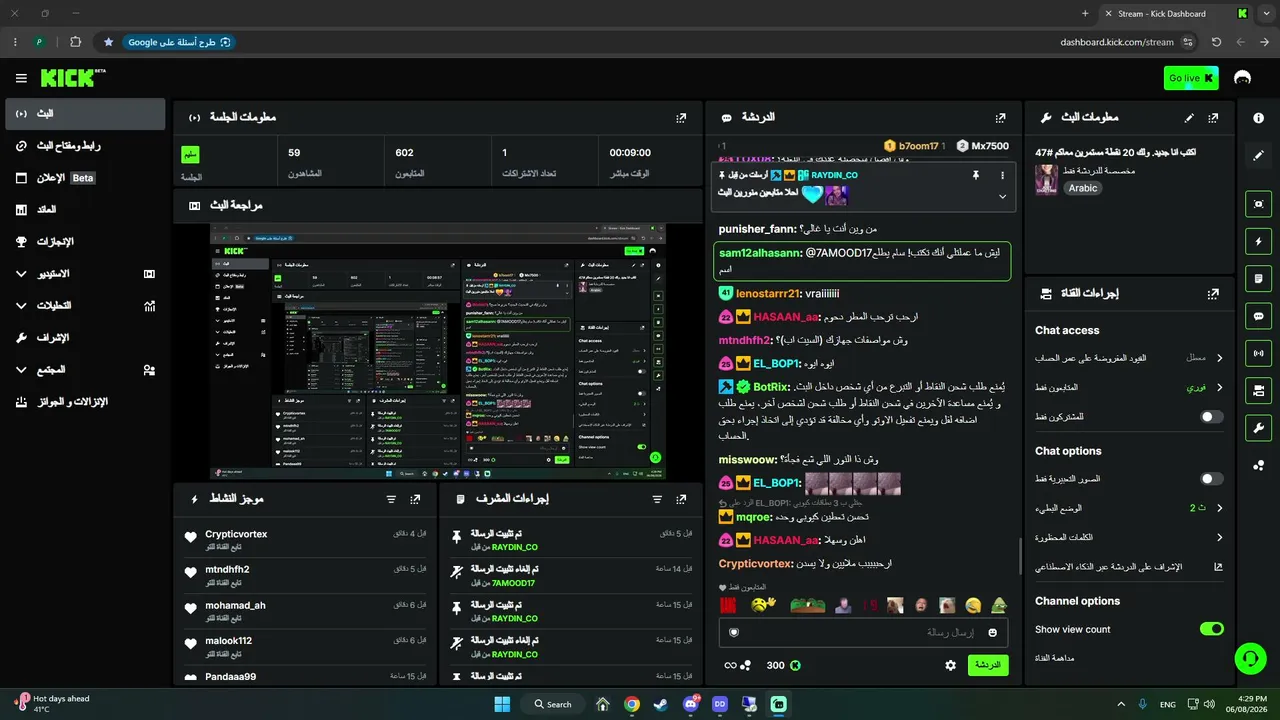Pop out the معلومات الجلسة panel
The image size is (1280, 720).
pos(681,117)
